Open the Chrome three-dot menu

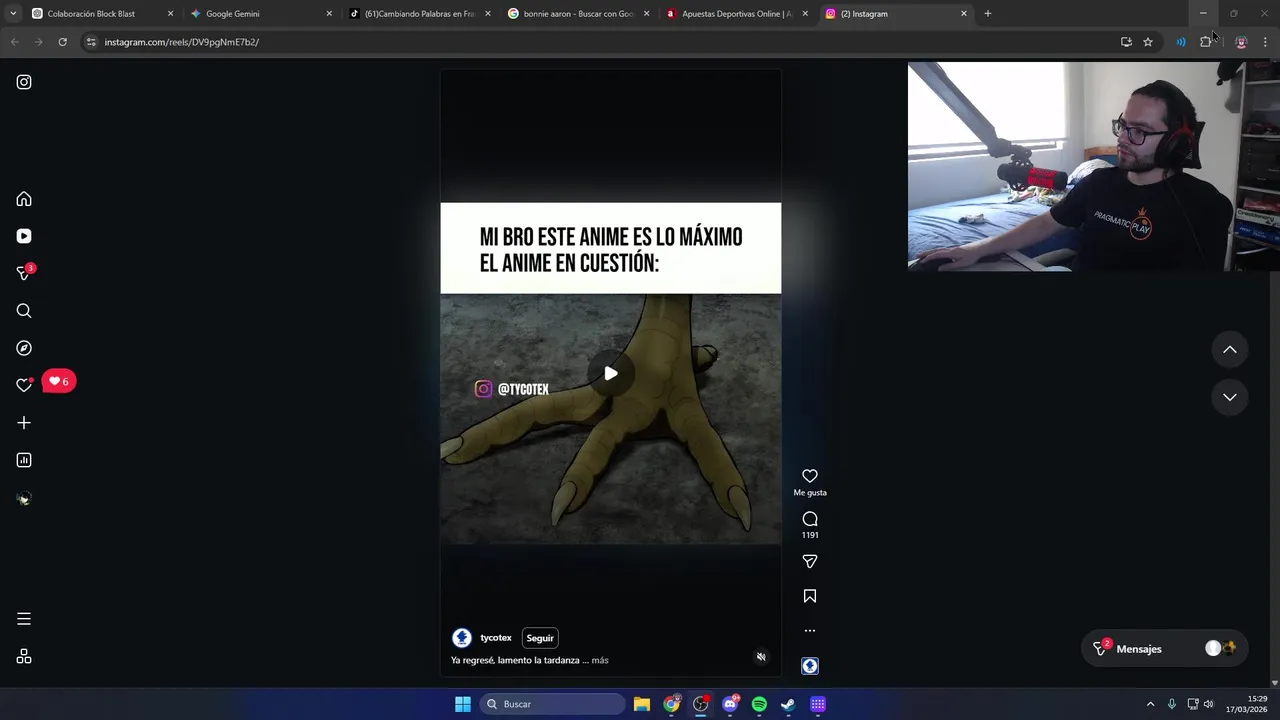point(1265,42)
